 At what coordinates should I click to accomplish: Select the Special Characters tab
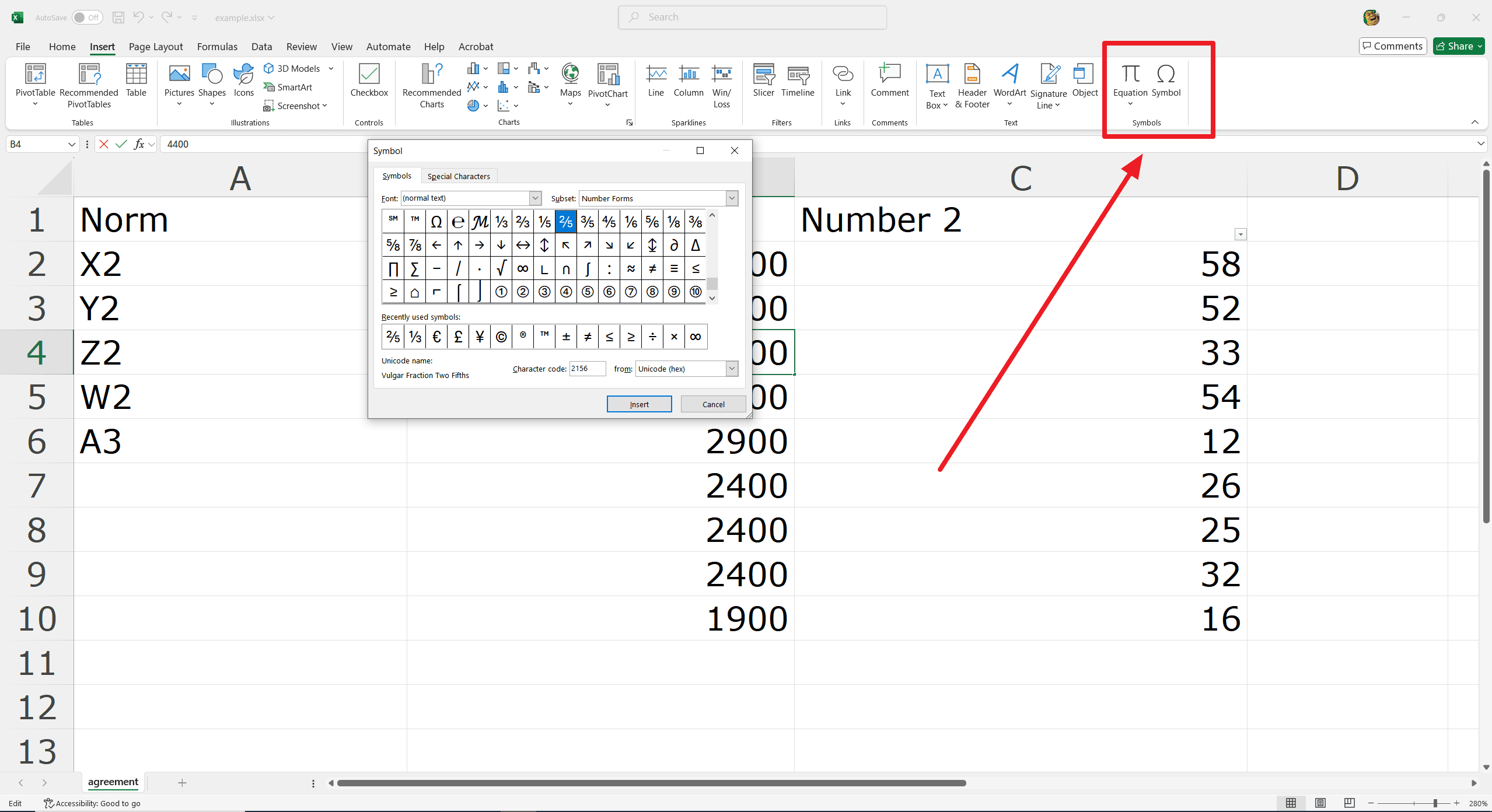458,176
